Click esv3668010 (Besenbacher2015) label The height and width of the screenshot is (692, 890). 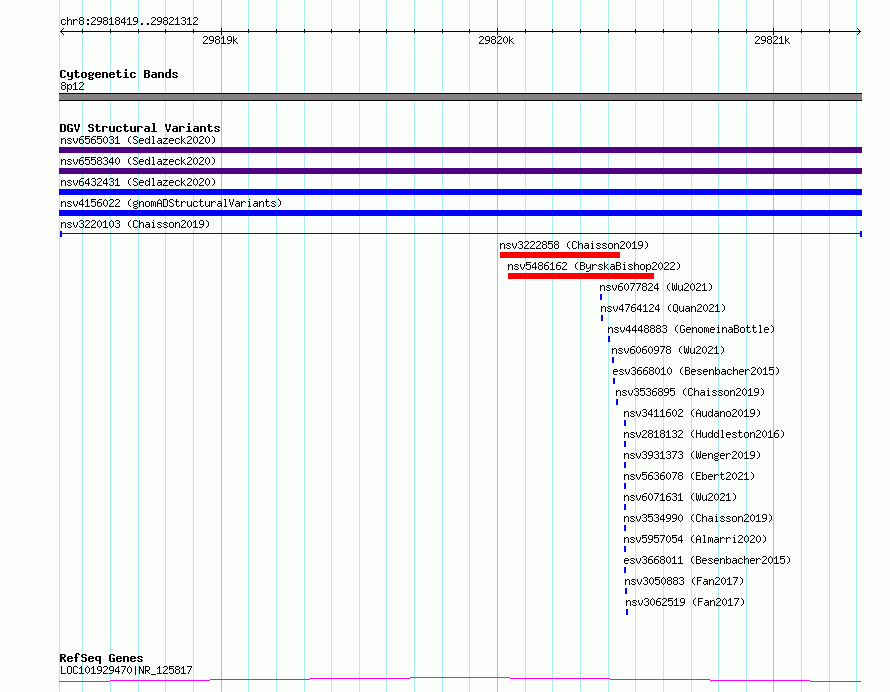click(x=696, y=371)
